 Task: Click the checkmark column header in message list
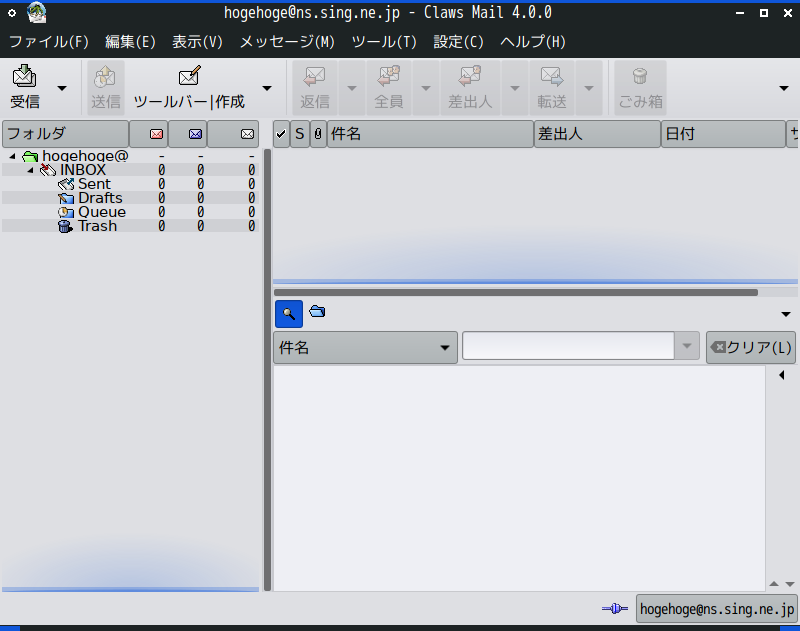coord(281,134)
